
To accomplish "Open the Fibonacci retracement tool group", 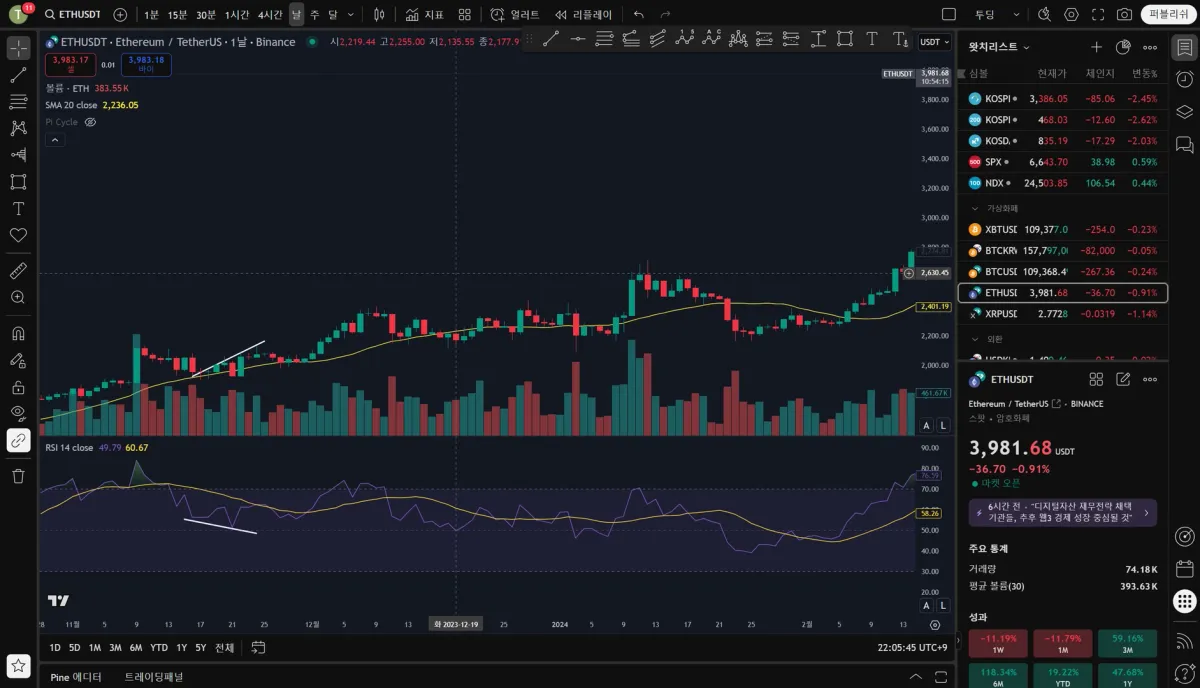I will pyautogui.click(x=18, y=101).
